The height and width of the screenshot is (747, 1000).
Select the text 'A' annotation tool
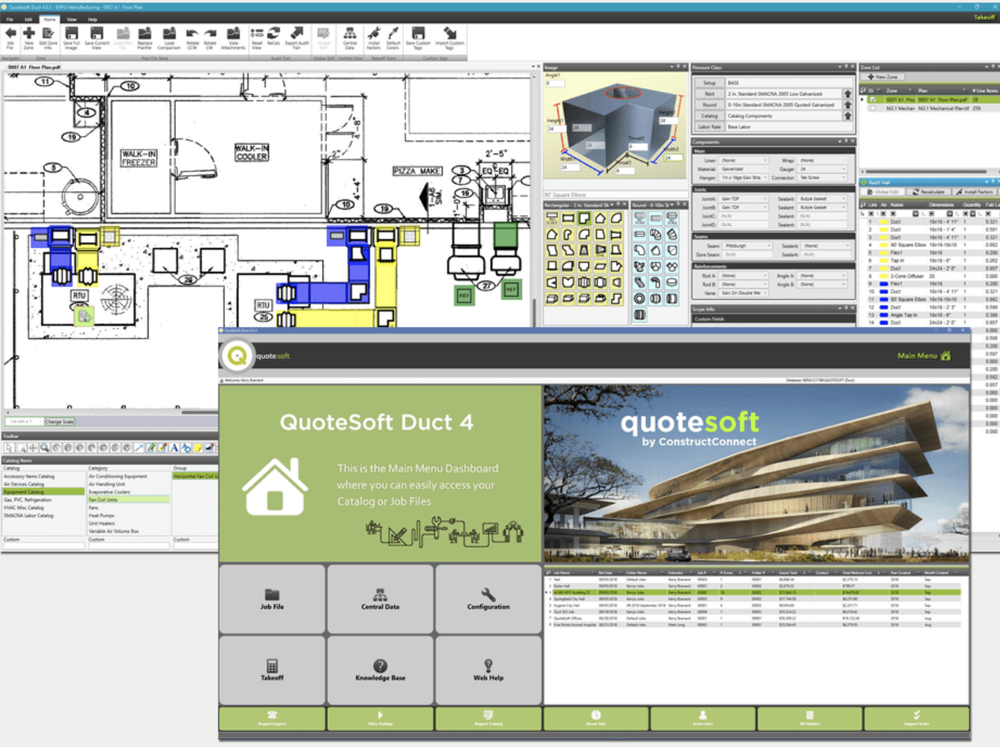click(x=174, y=448)
